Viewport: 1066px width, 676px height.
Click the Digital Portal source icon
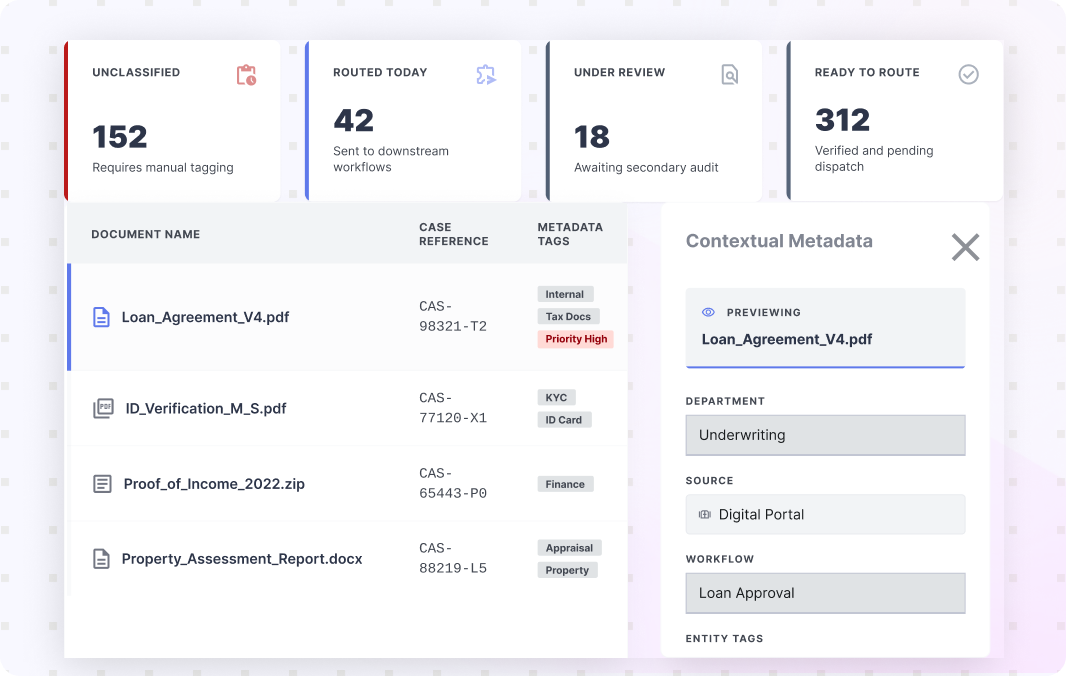[x=705, y=514]
